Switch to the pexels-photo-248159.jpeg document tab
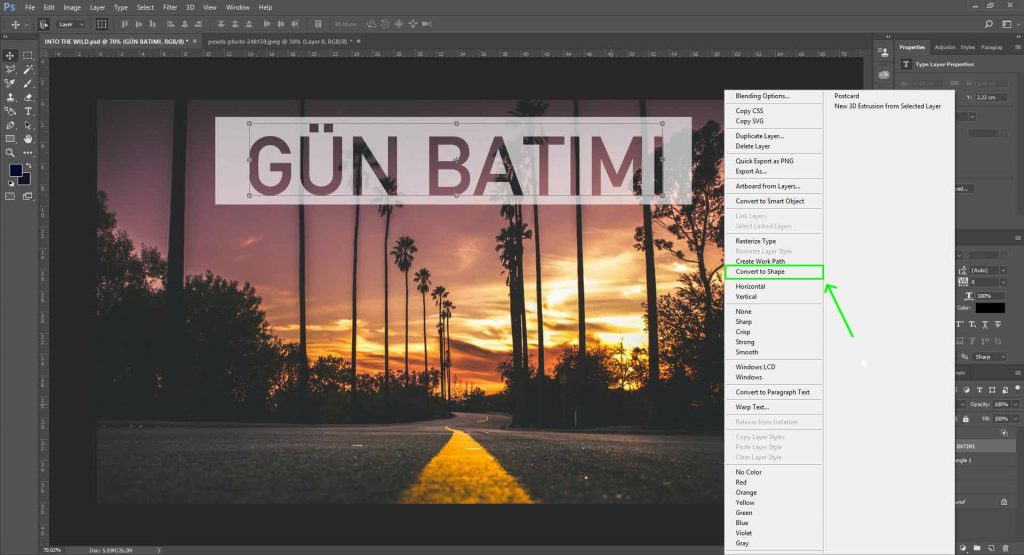This screenshot has width=1024, height=555. click(x=277, y=41)
